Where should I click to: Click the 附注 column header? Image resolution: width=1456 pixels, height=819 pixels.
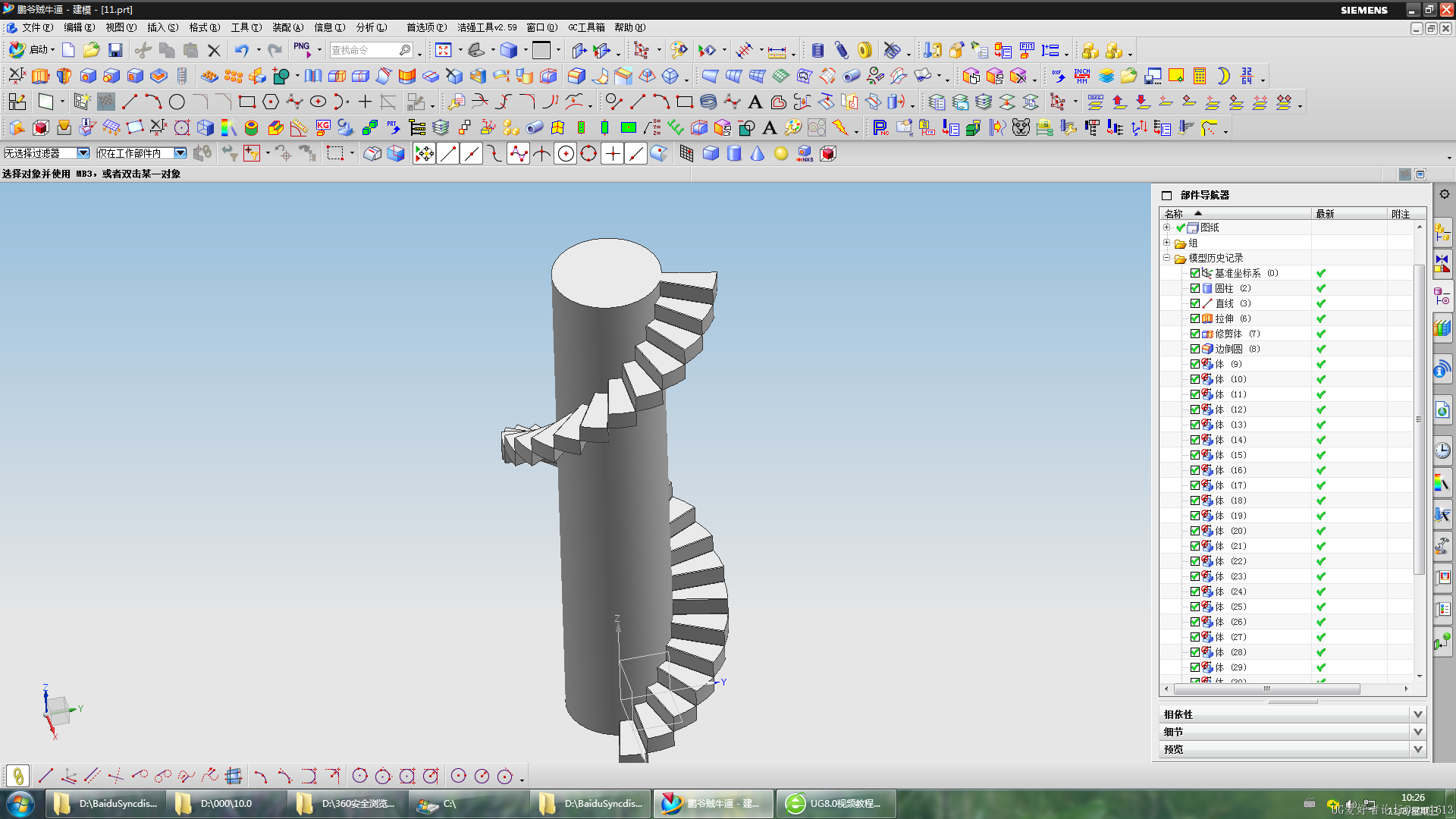(1406, 214)
